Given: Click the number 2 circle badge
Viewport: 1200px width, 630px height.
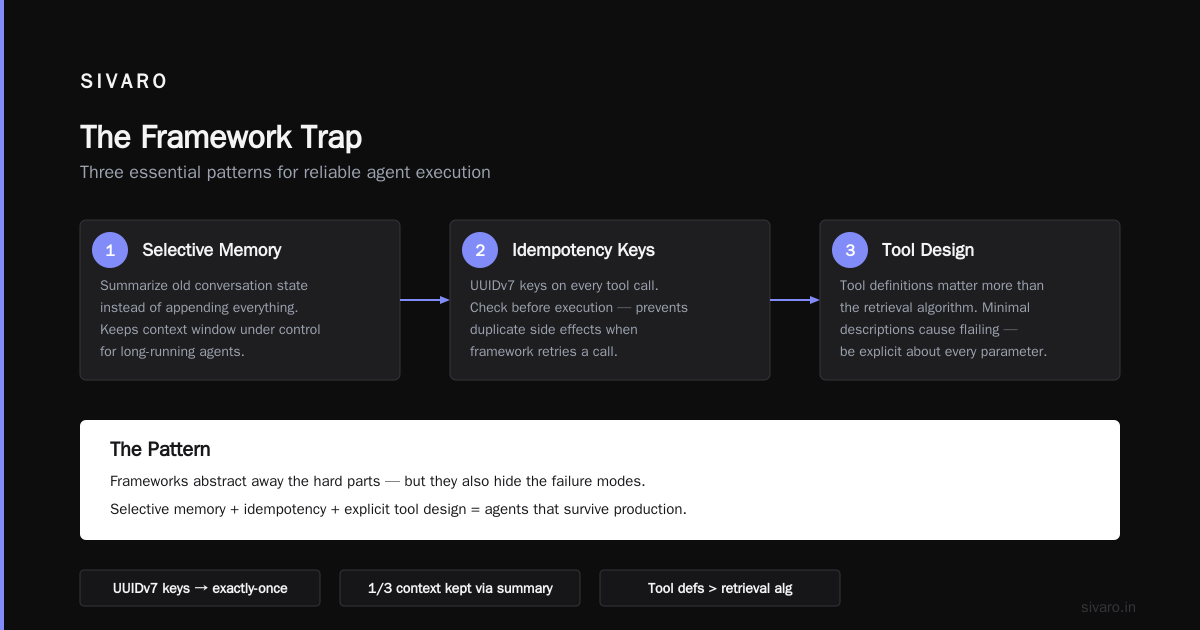Looking at the screenshot, I should pos(480,250).
